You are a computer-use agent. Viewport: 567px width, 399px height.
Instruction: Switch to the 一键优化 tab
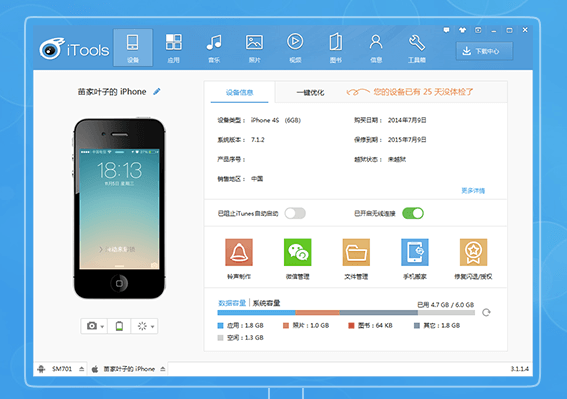310,93
